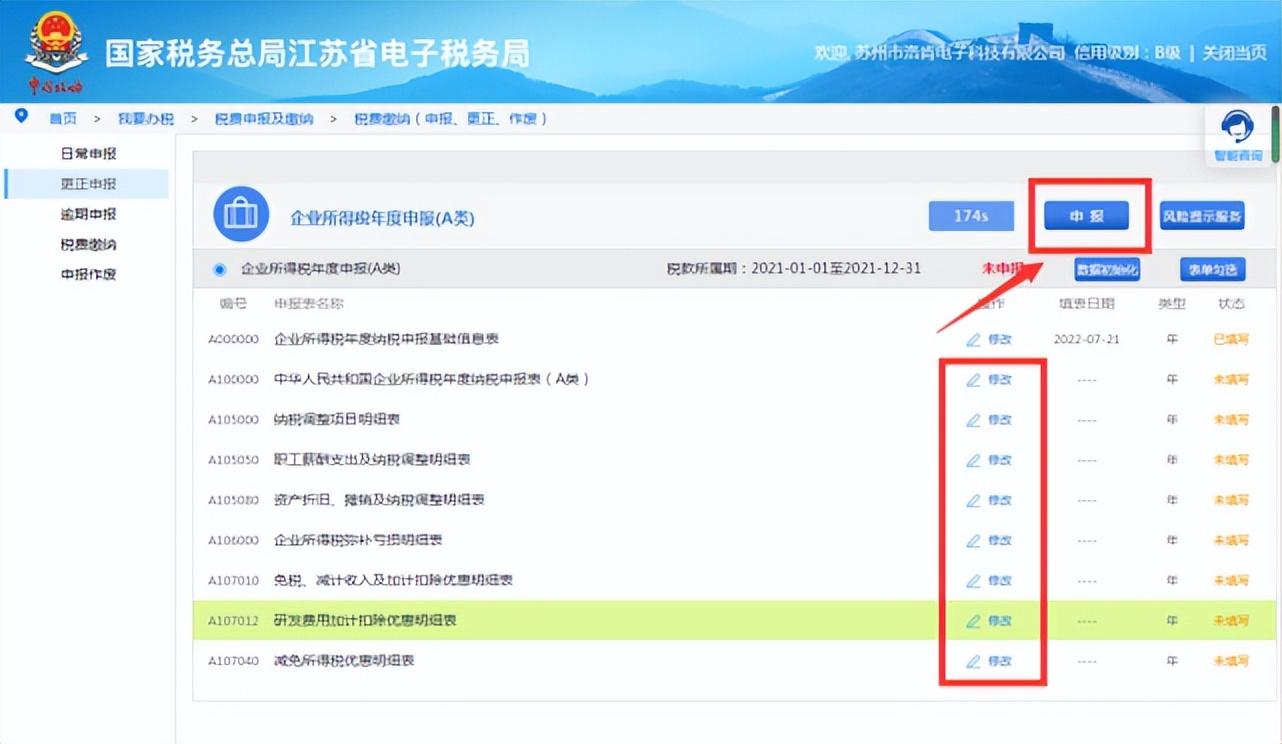Viewport: 1282px width, 744px height.
Task: Click the briefcase icon beside 企业所得税年度申报(A类)
Action: point(241,214)
